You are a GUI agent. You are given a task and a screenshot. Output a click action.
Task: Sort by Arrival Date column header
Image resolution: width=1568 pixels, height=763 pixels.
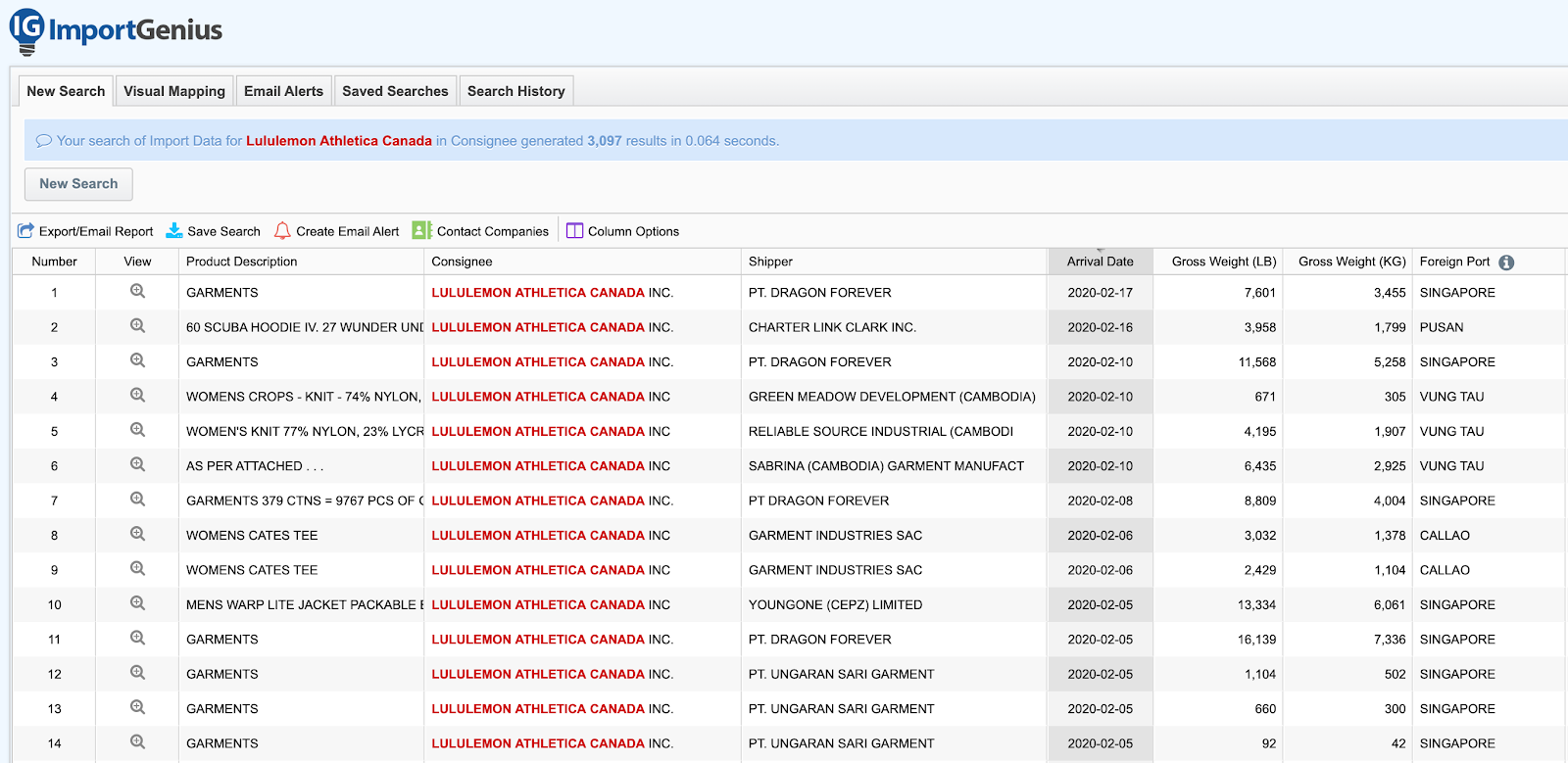1101,262
